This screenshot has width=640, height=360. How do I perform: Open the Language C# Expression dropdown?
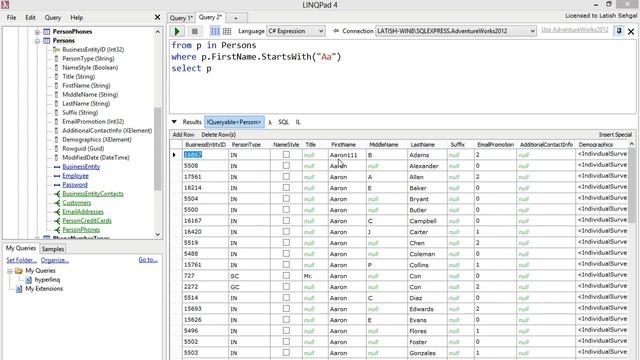(x=296, y=31)
